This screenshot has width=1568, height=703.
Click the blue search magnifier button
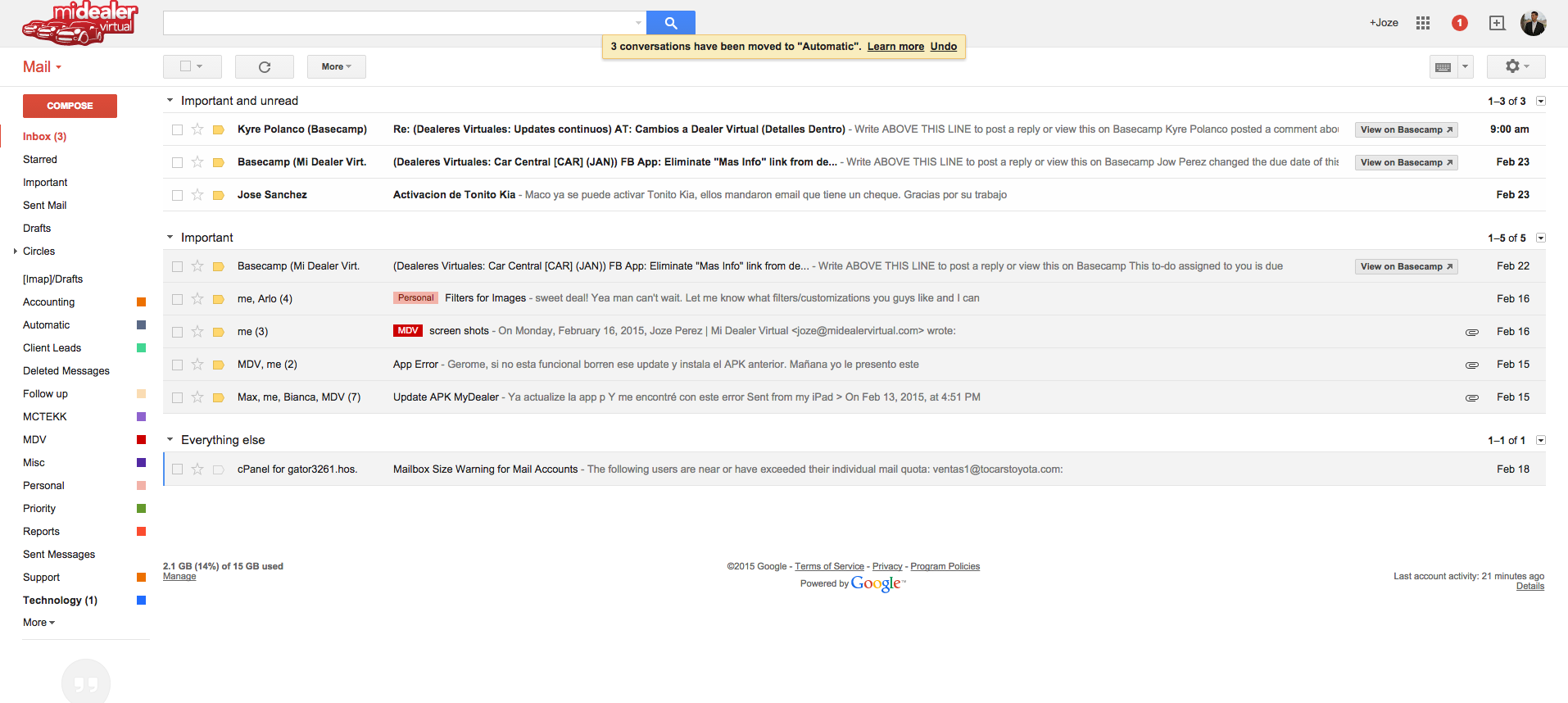670,23
